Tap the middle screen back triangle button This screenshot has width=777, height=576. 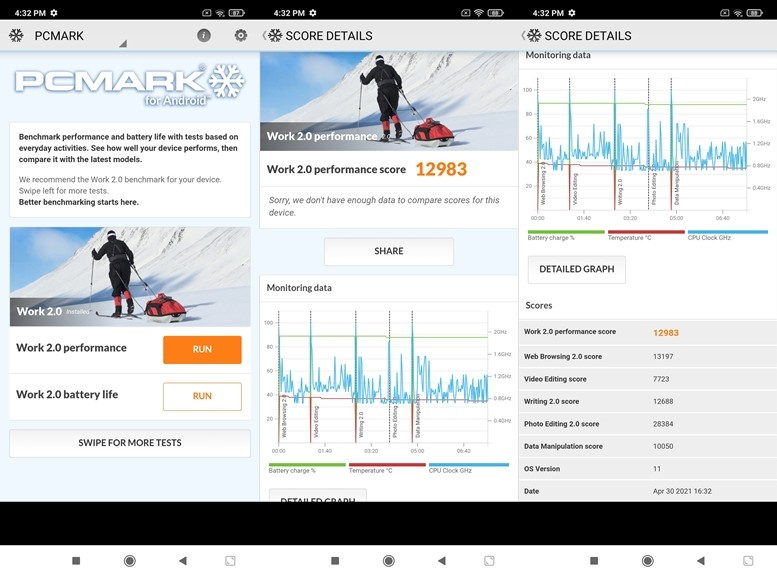[442, 561]
